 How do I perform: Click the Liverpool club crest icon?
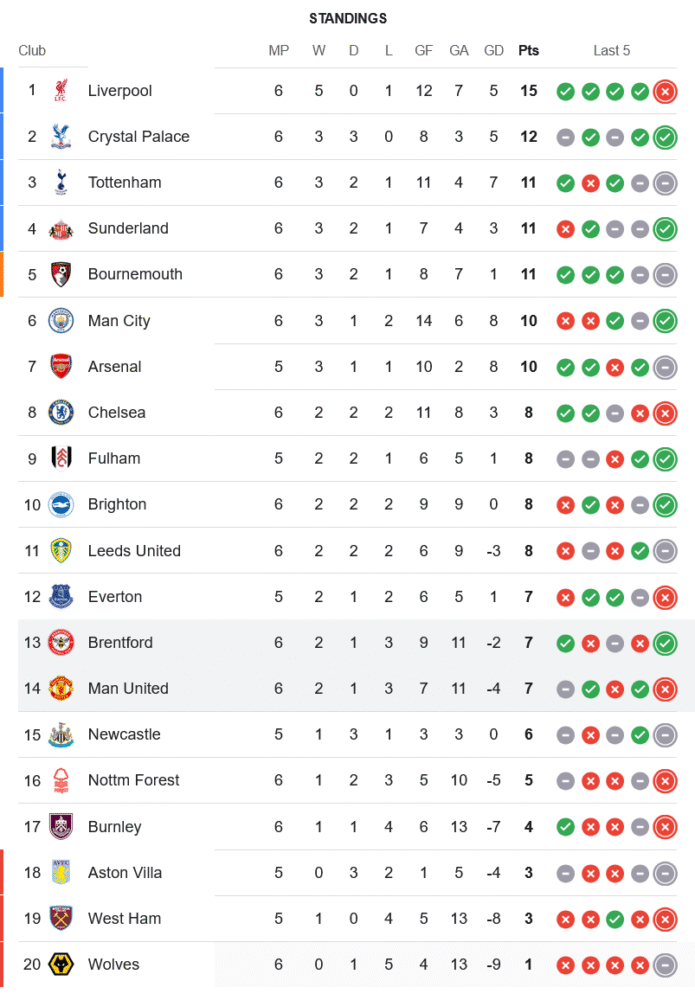click(x=61, y=91)
